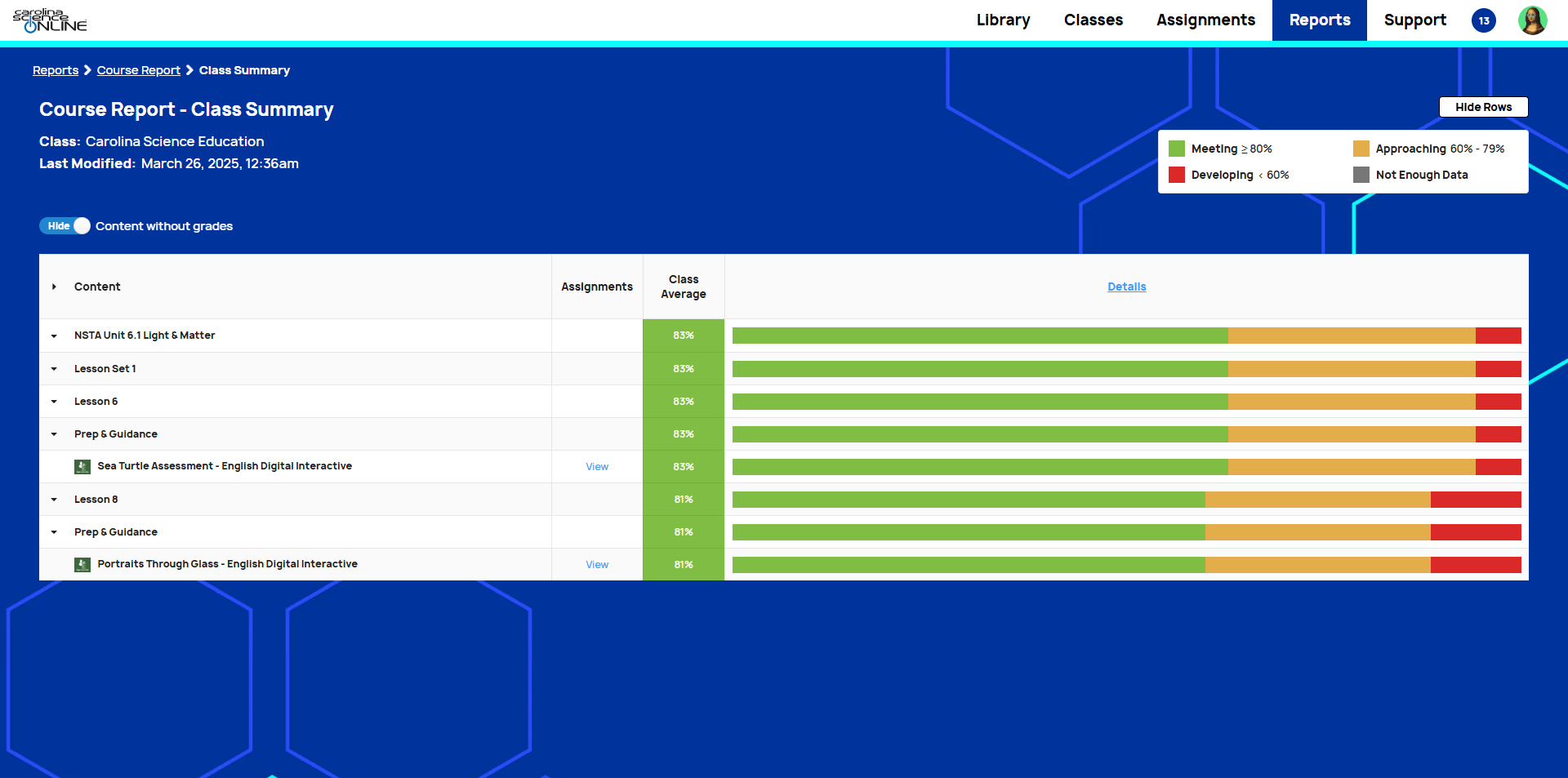Collapse the Prep & Guidance row under Lesson 6

(x=54, y=434)
